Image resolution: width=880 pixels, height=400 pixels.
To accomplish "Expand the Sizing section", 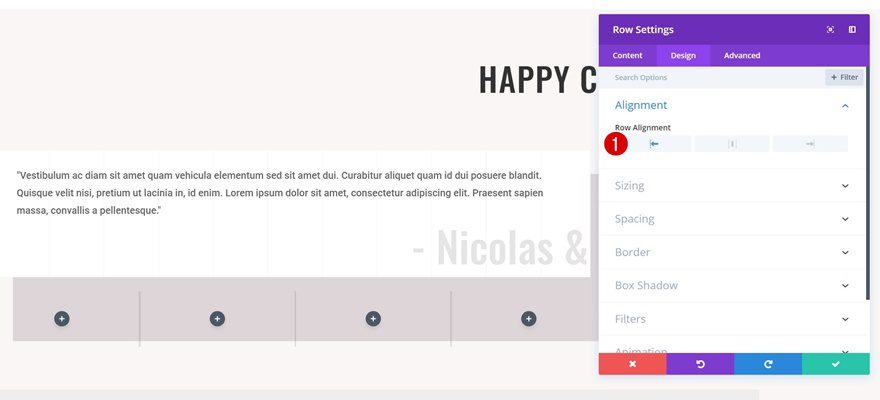I will pyautogui.click(x=732, y=186).
